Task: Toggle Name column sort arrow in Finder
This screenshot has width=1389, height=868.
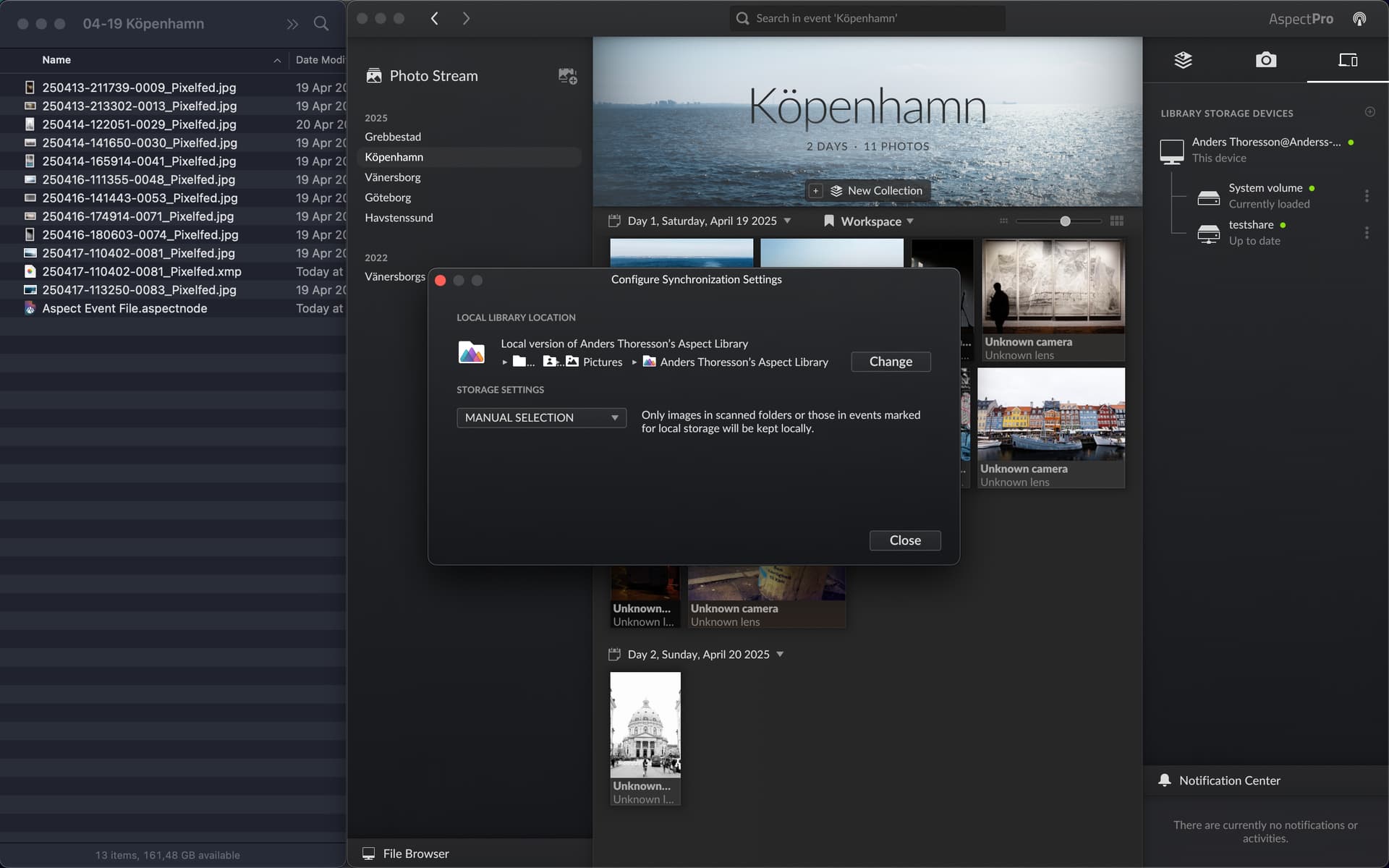Action: click(x=277, y=61)
